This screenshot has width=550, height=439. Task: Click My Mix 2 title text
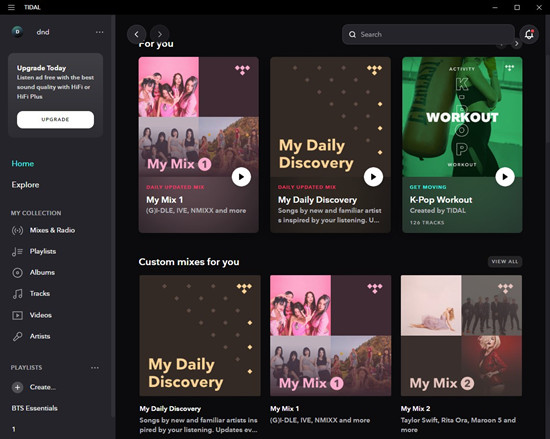point(415,408)
